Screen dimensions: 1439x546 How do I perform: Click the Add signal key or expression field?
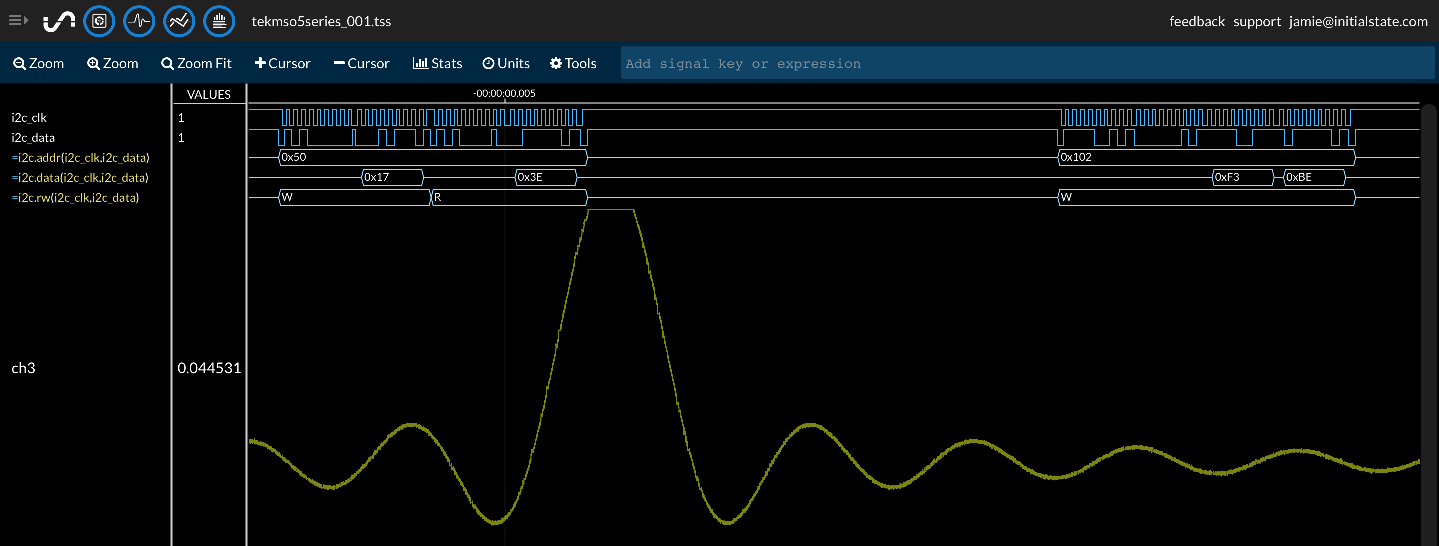(1027, 63)
